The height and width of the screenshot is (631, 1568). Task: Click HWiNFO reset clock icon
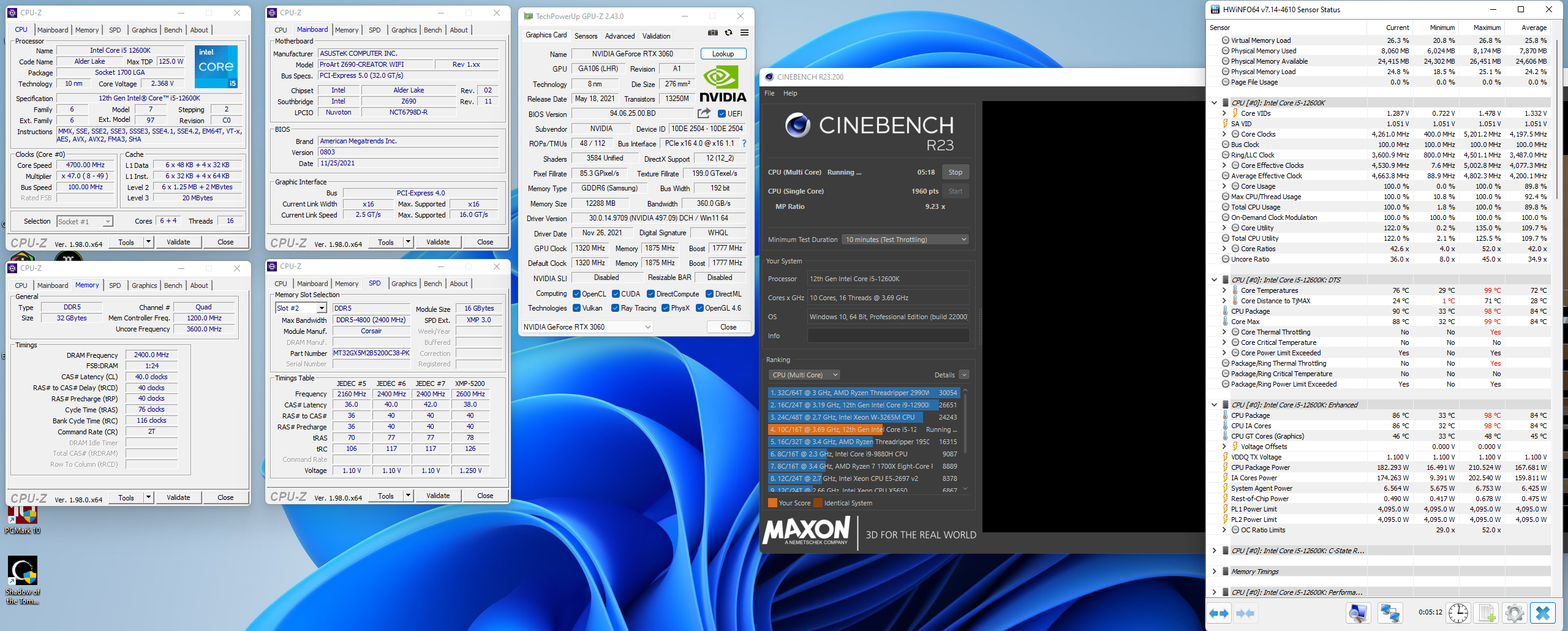[1458, 613]
